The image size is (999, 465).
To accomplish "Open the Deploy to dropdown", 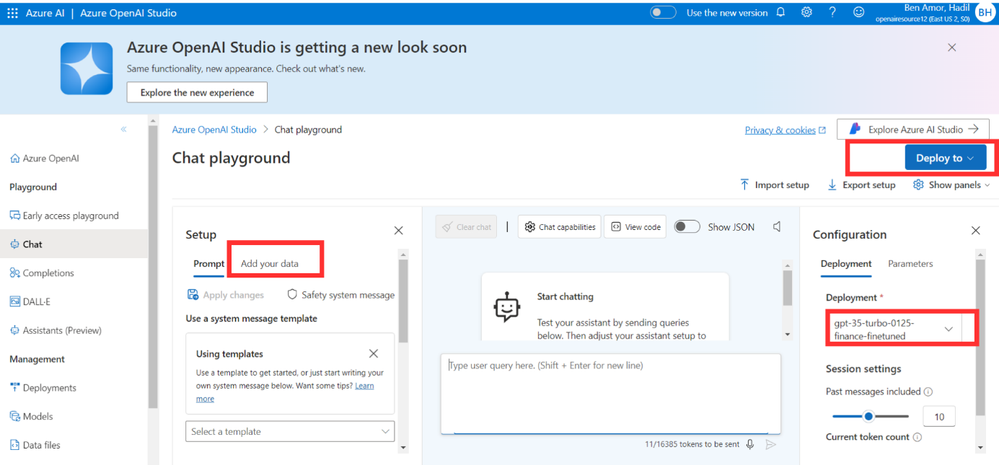I will (945, 158).
